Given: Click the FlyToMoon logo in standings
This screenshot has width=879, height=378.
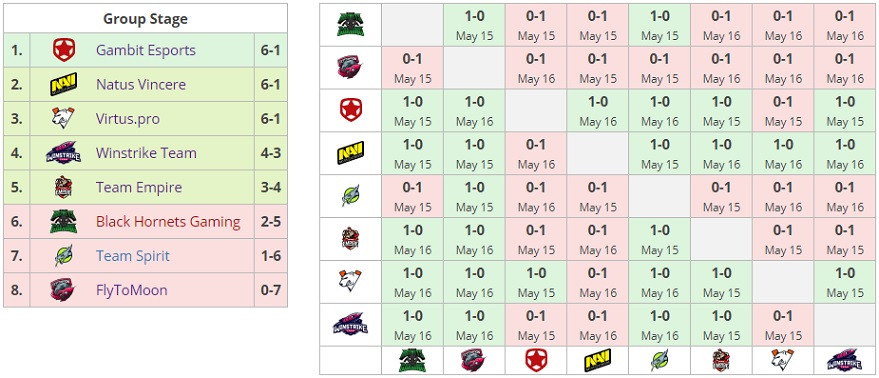Looking at the screenshot, I should (63, 290).
